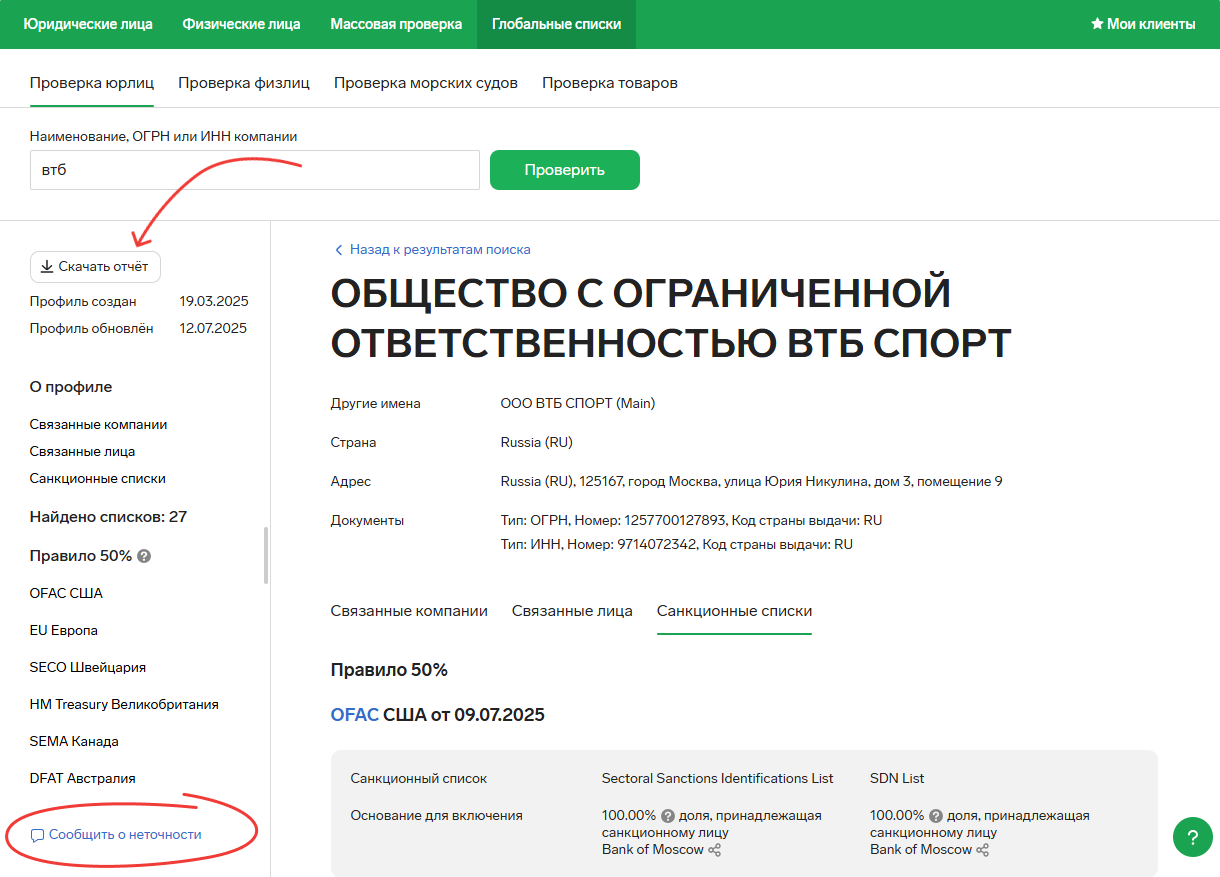Go to Массовая проверка section

pos(396,24)
